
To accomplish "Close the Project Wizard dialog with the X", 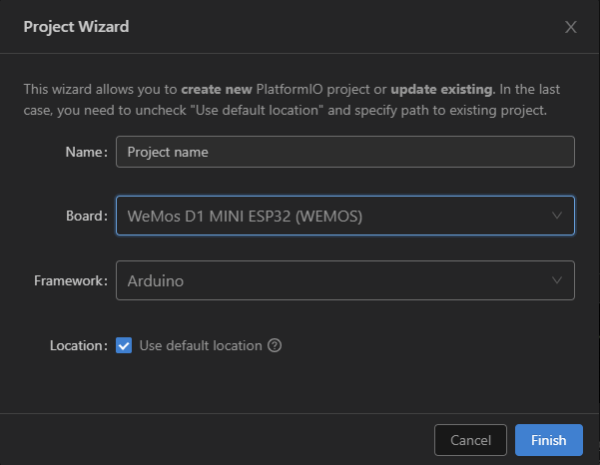I will tap(571, 27).
